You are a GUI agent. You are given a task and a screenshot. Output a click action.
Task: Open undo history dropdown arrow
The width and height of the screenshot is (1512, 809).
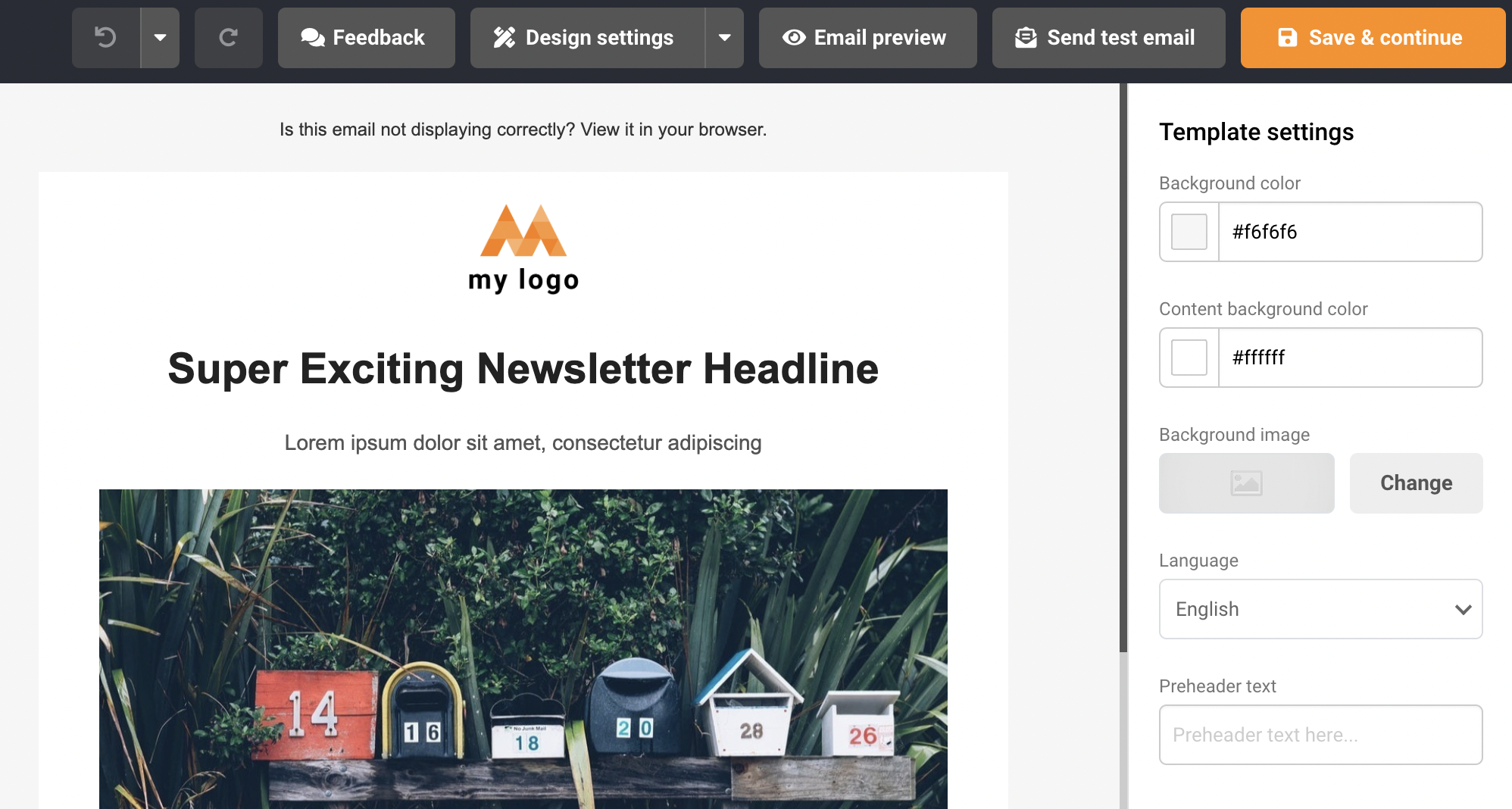(160, 37)
